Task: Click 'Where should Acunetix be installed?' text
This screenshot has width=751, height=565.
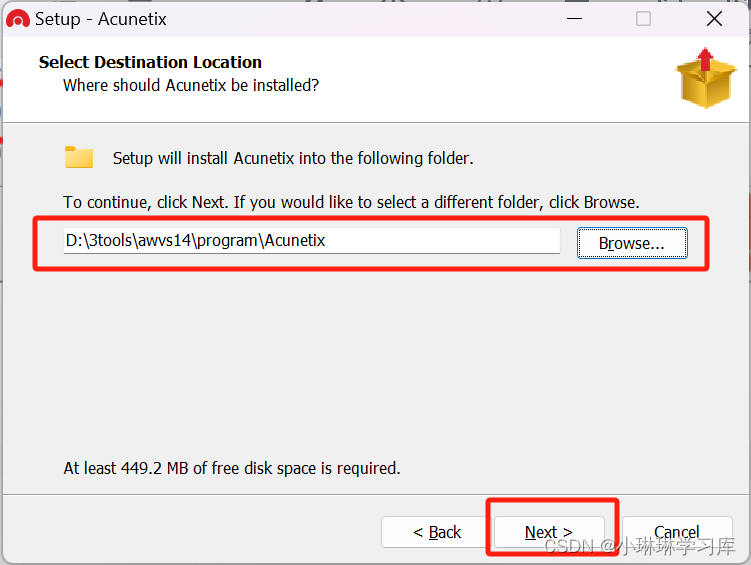Action: coord(191,85)
